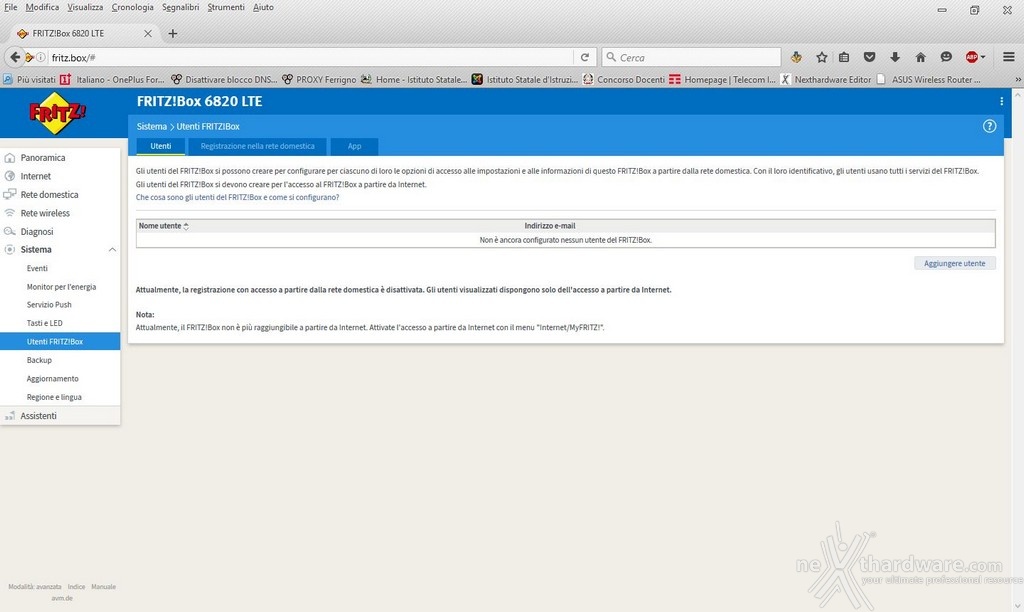The image size is (1024, 612).
Task: Click the Rete domestica devices icon
Action: click(10, 194)
